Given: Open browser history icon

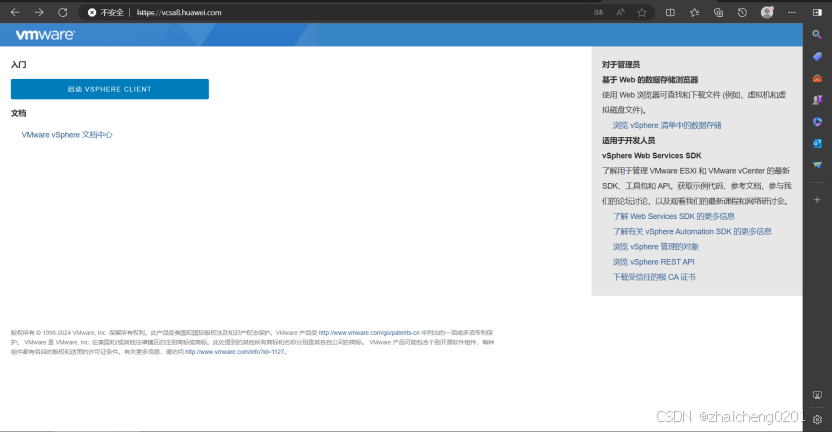Looking at the screenshot, I should tap(742, 12).
